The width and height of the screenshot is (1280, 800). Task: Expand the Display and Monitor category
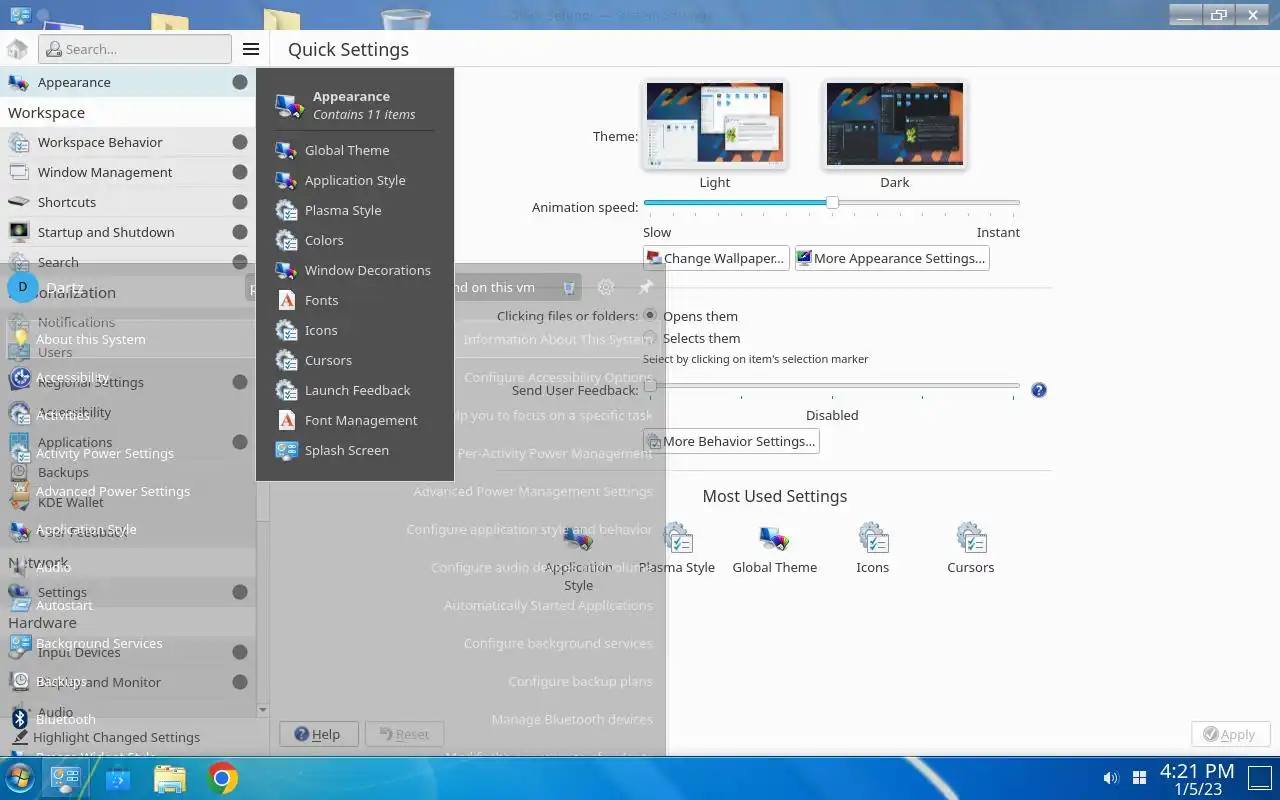[x=128, y=682]
